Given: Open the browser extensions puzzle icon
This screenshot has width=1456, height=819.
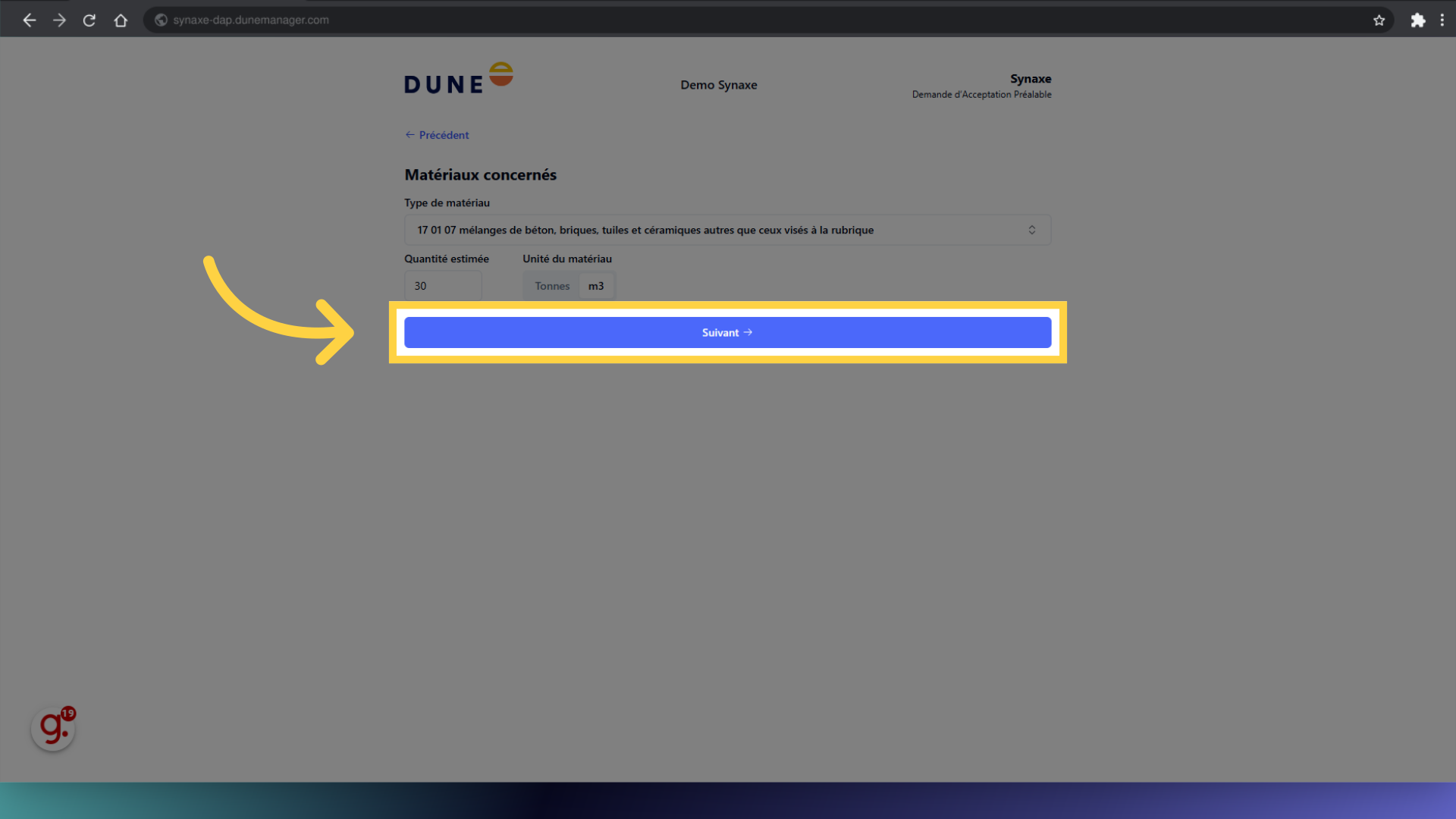Looking at the screenshot, I should pos(1417,20).
